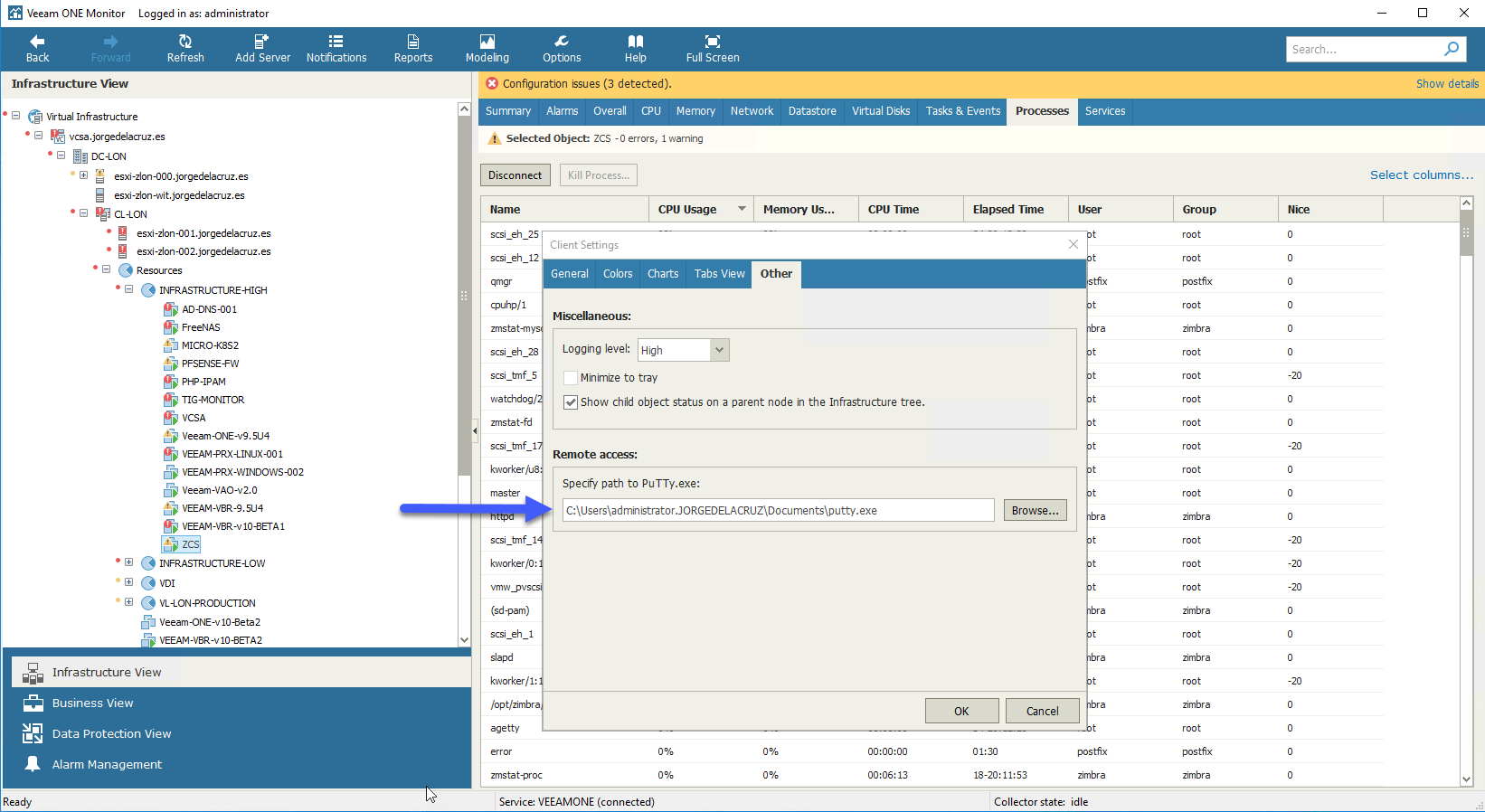Switch to the Charts settings tab
The width and height of the screenshot is (1485, 812).
[663, 274]
